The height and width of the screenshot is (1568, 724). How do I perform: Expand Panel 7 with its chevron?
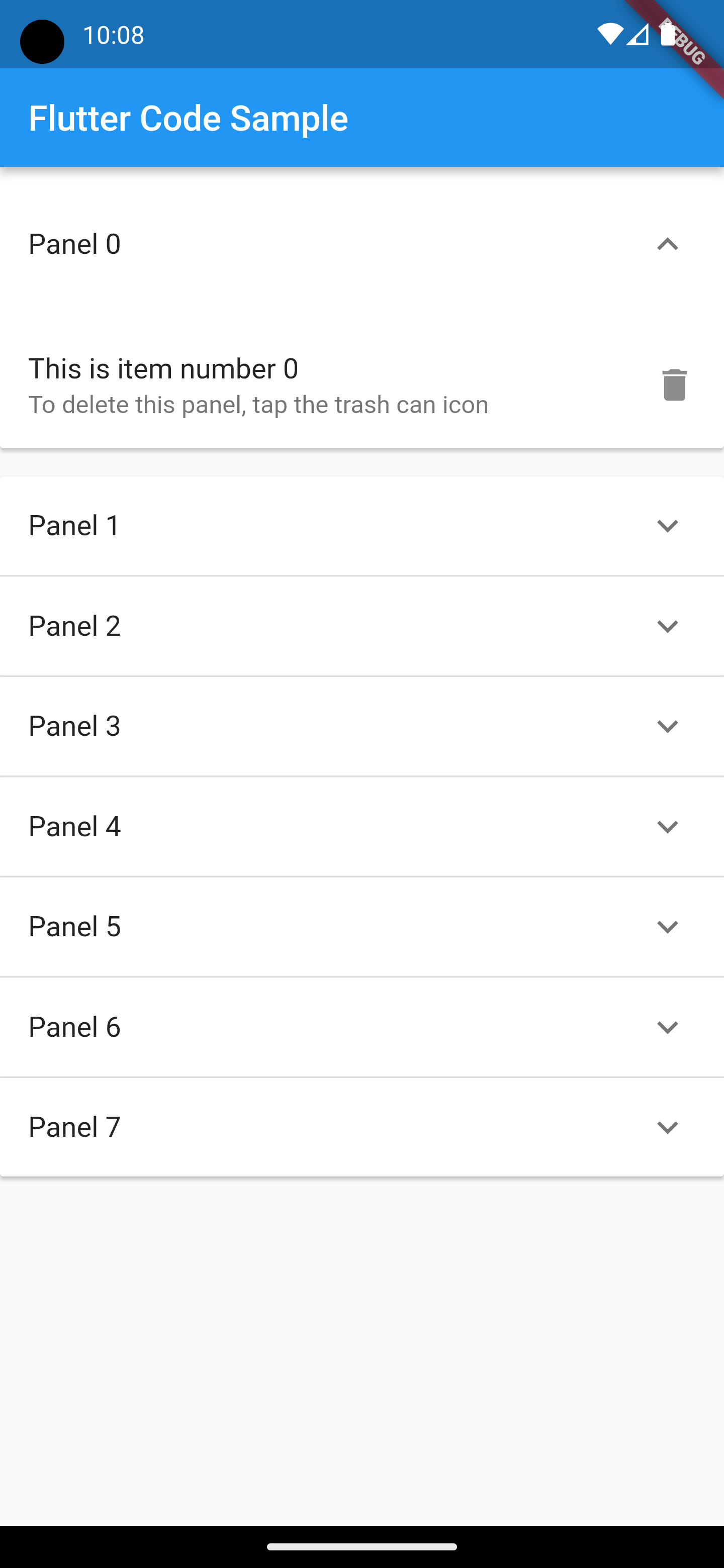[x=667, y=1127]
